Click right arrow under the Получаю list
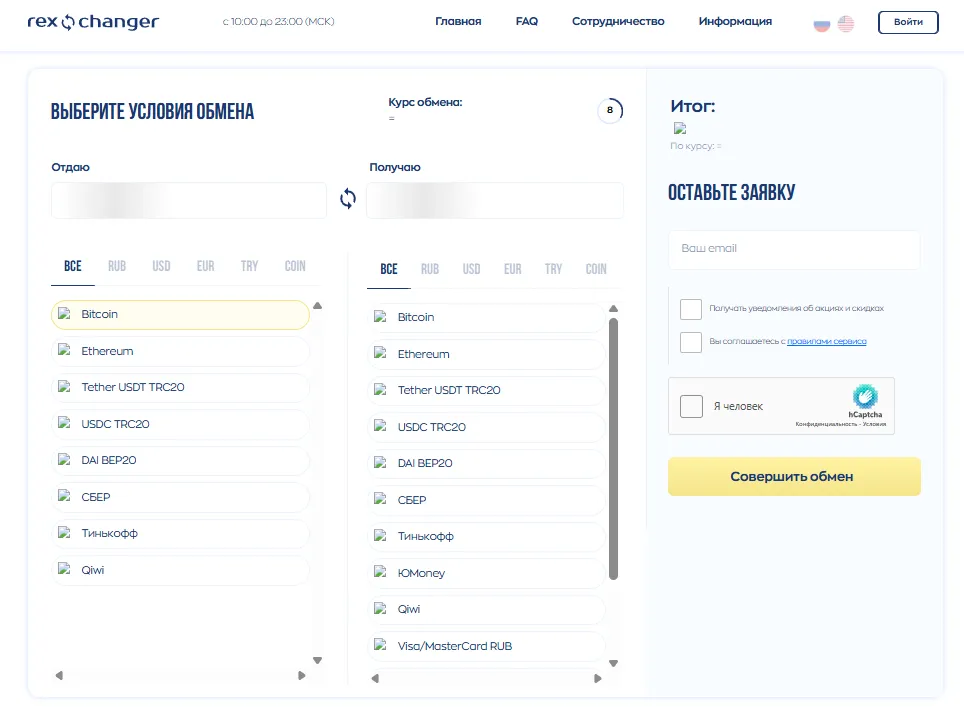964x707 pixels. click(598, 679)
